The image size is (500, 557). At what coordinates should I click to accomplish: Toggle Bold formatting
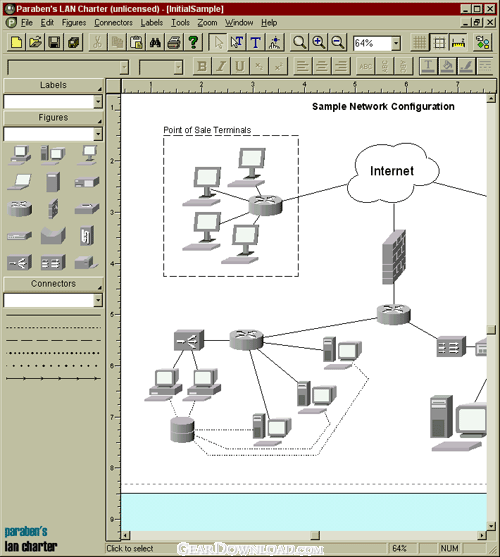tap(202, 66)
